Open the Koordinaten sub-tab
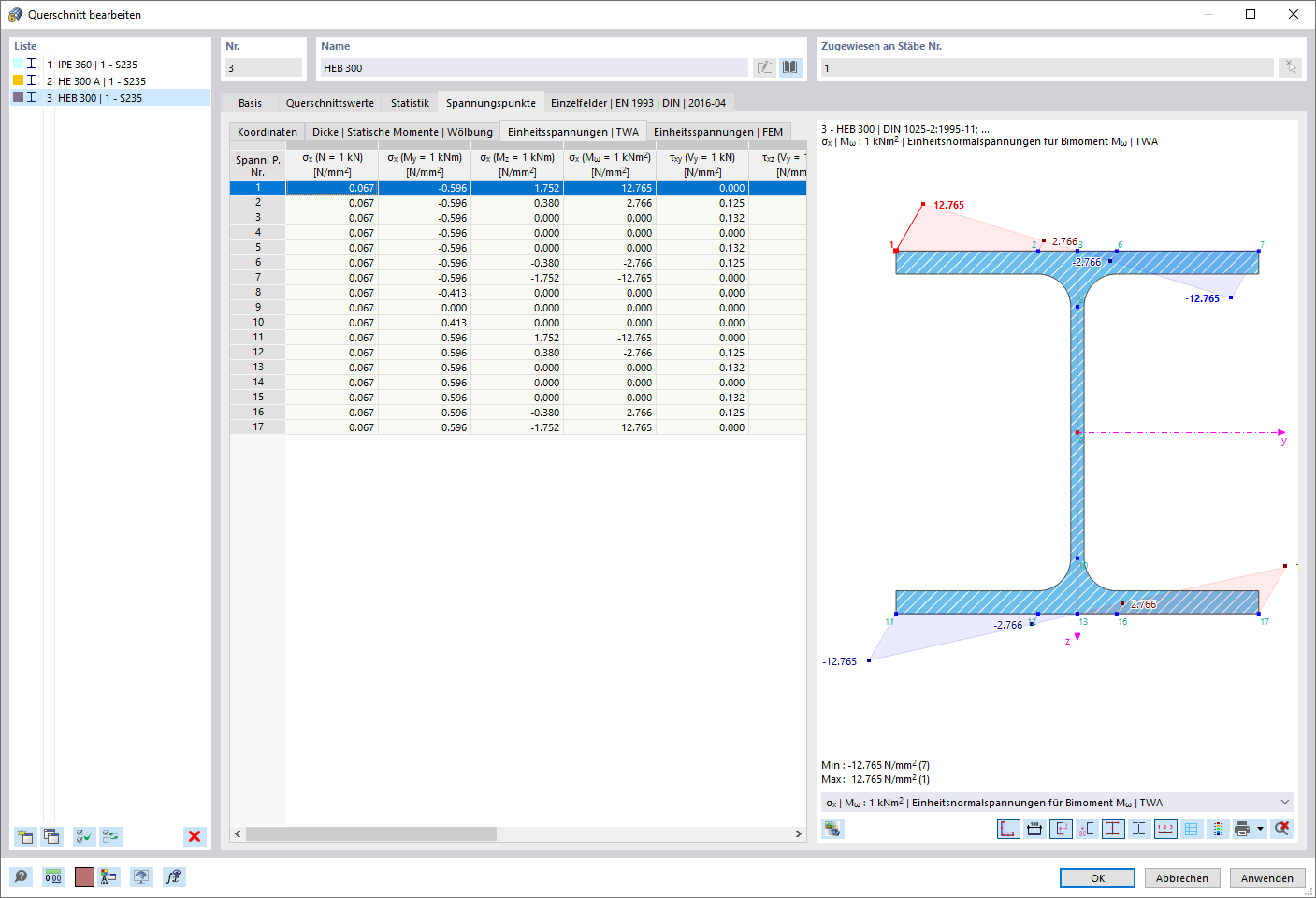Viewport: 1316px width, 898px height. [267, 131]
